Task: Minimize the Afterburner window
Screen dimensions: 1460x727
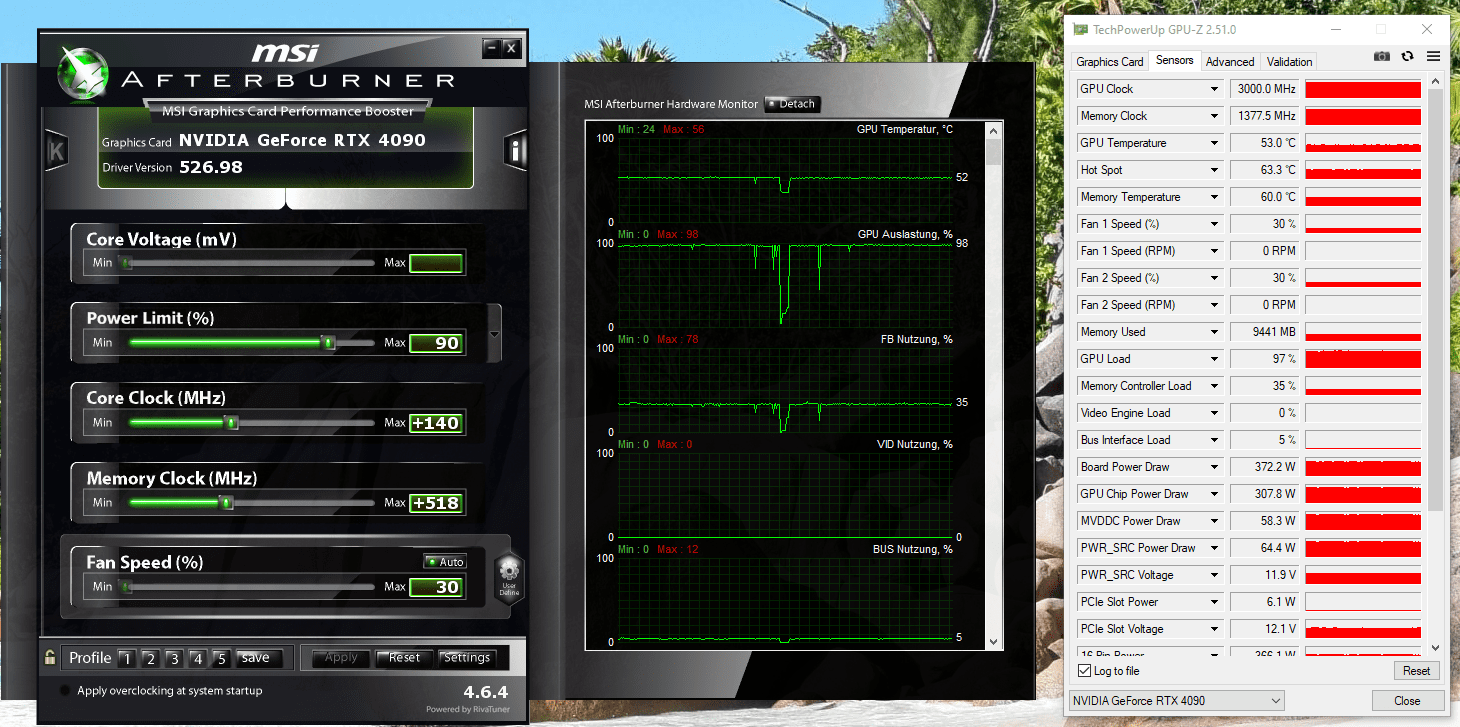Action: (x=491, y=47)
